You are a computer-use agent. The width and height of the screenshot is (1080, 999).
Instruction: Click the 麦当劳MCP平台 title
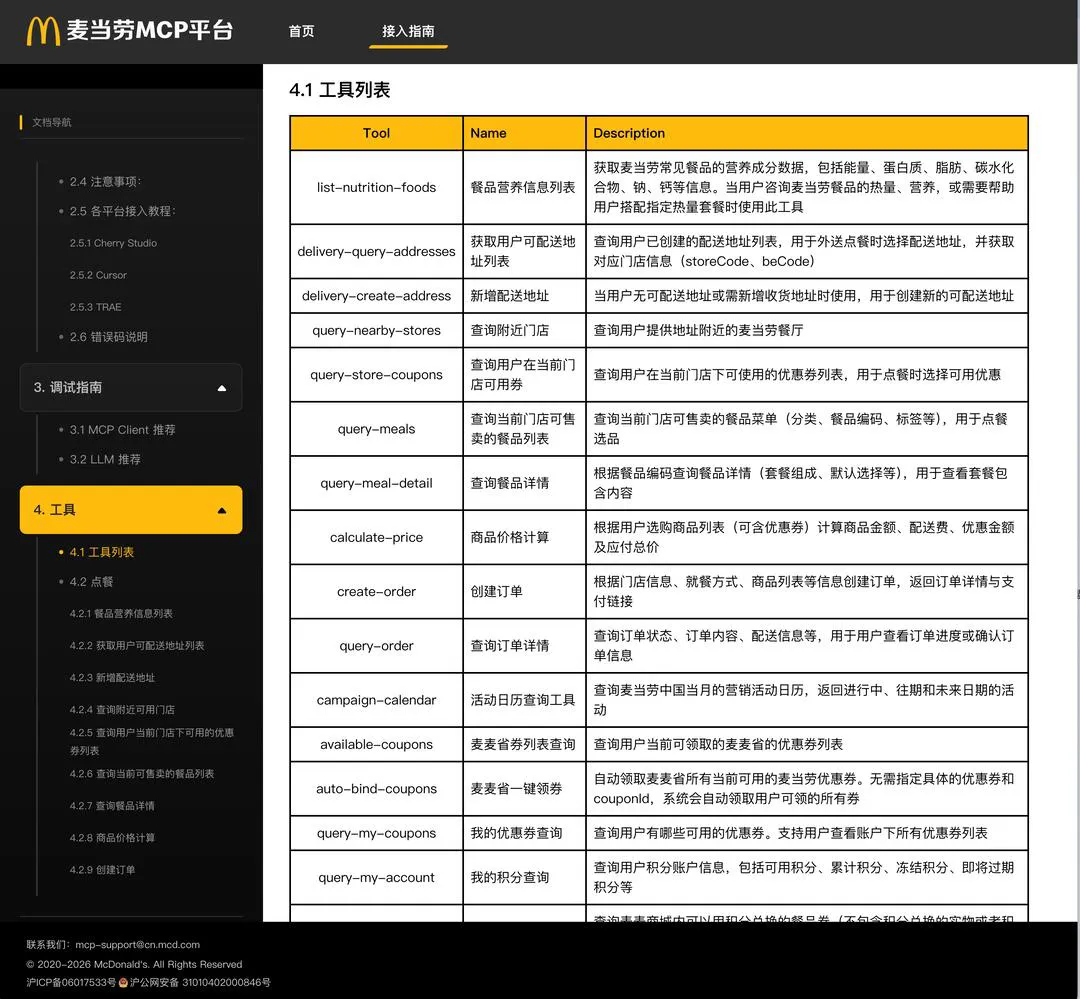click(x=149, y=30)
